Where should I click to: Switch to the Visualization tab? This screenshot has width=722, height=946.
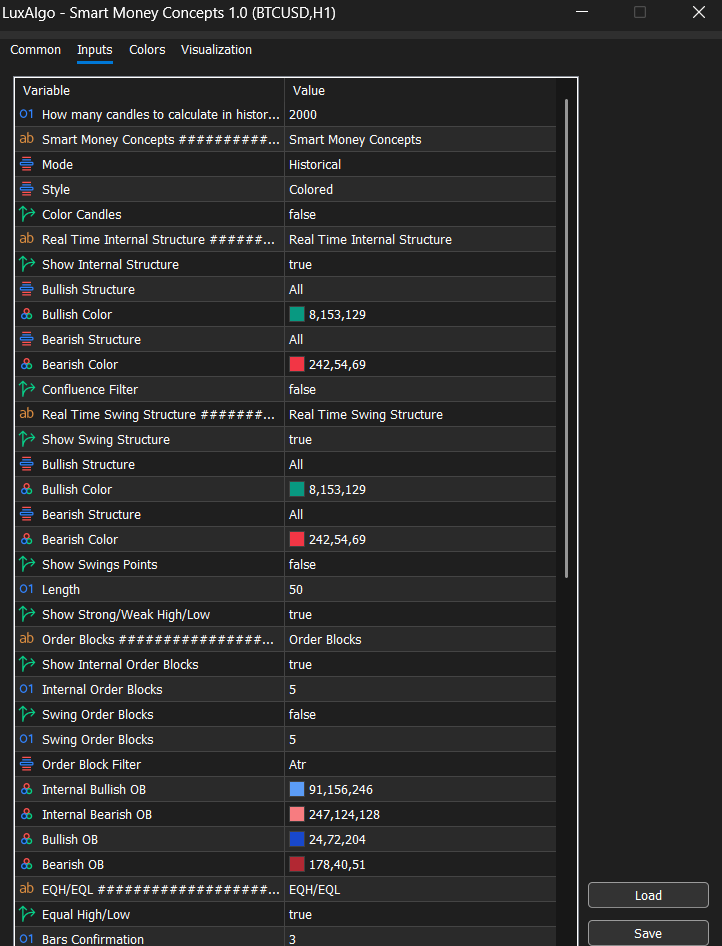coord(217,49)
